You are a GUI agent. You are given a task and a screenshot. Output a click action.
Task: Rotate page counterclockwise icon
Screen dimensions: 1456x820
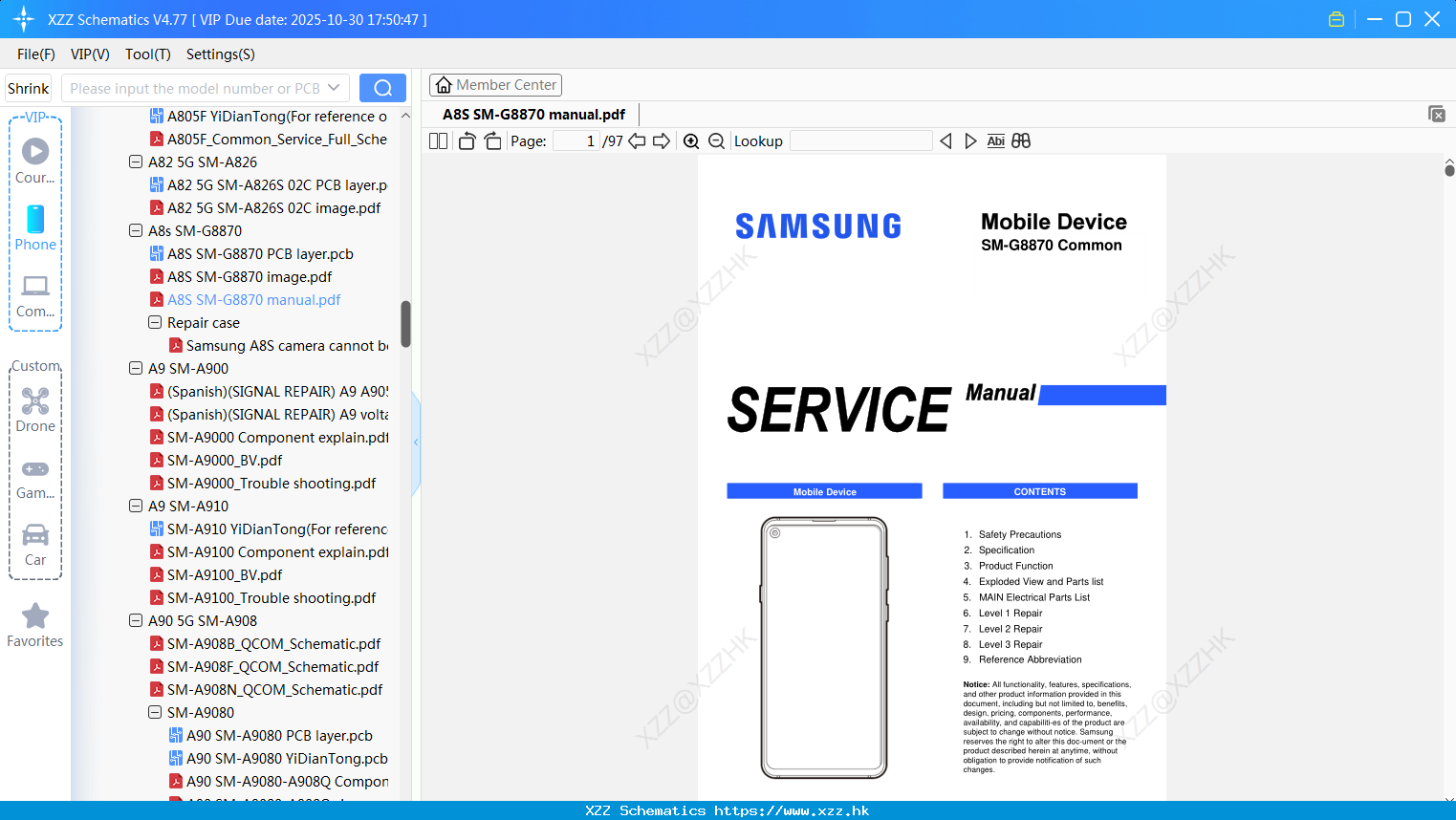(467, 141)
